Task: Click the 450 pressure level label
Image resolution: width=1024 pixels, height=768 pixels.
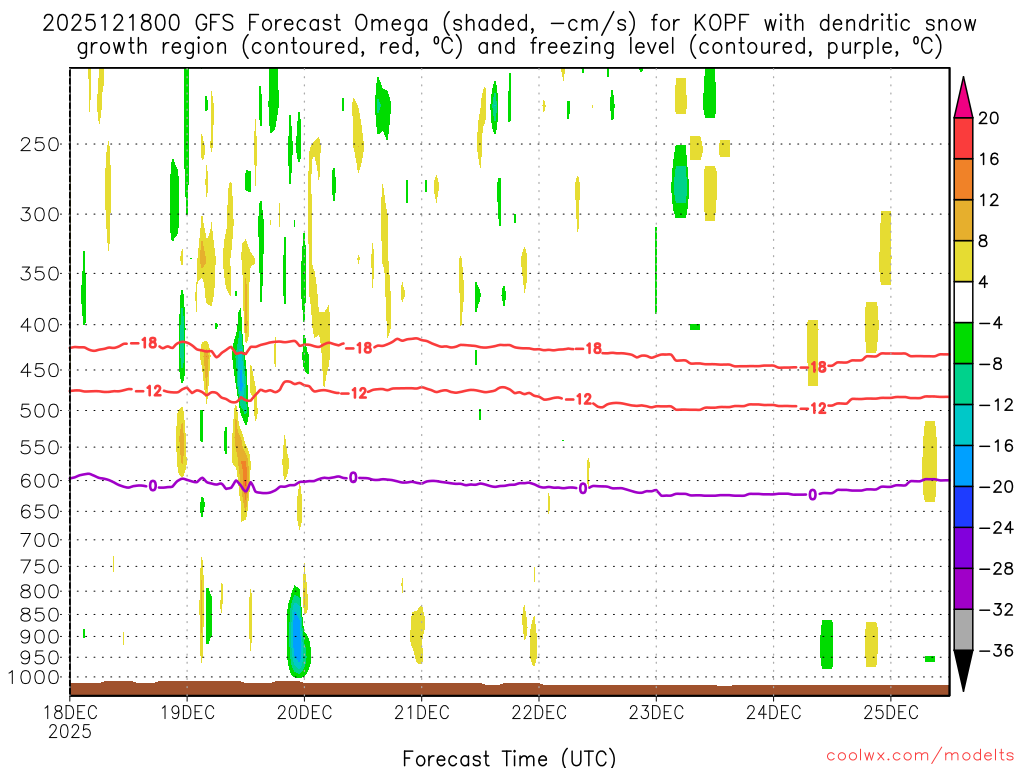Action: point(40,370)
